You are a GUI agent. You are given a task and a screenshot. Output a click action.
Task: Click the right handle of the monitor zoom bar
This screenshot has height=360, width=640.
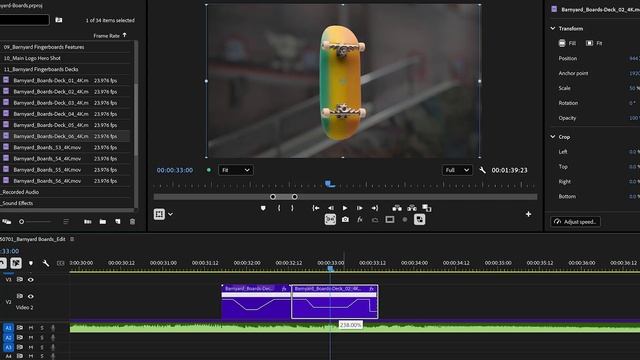coord(294,197)
